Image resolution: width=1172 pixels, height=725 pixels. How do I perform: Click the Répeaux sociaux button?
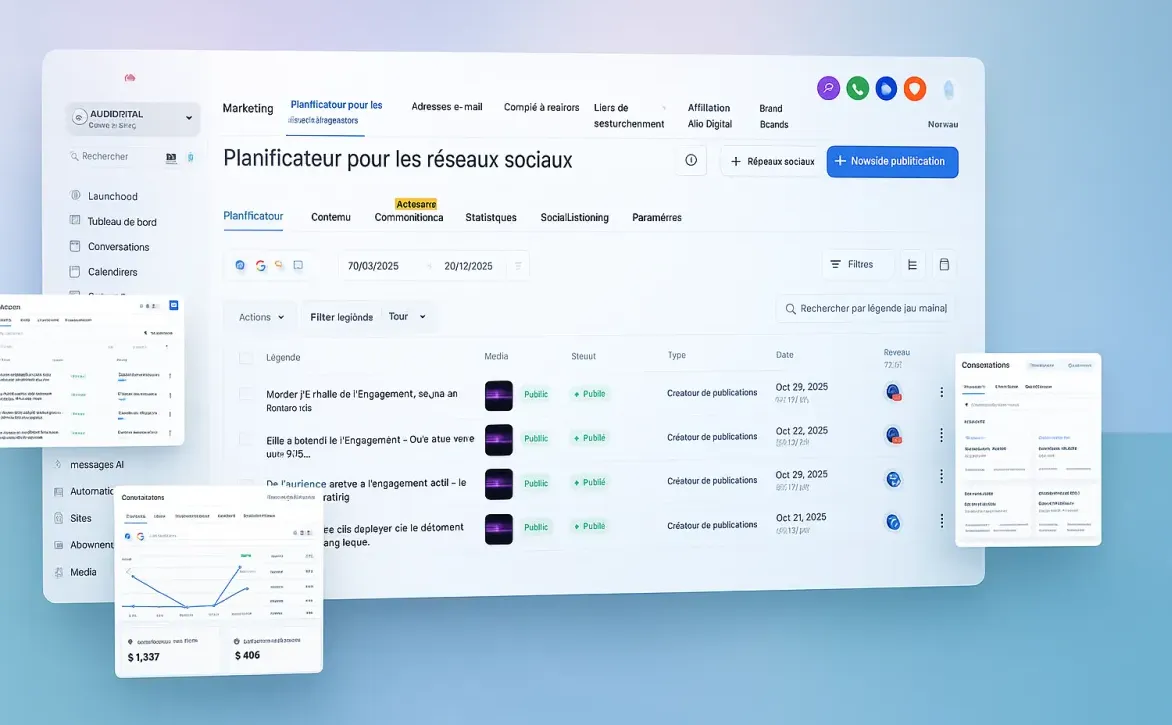770,161
